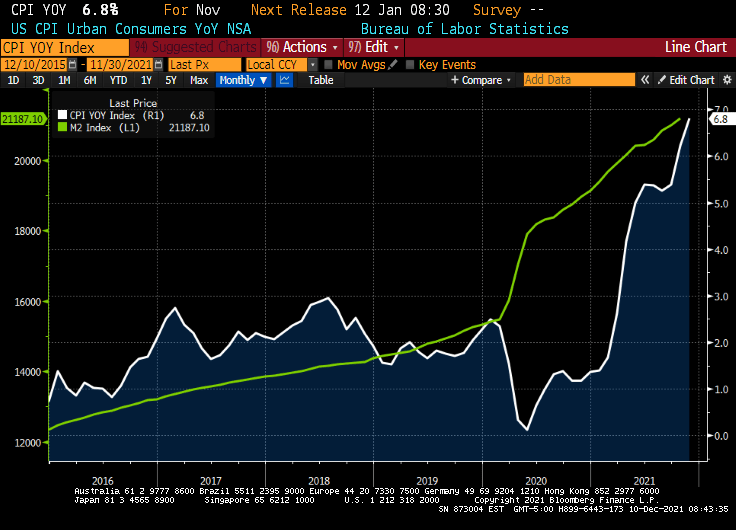736x530 pixels.
Task: Click the line chart type icon
Action: point(284,80)
